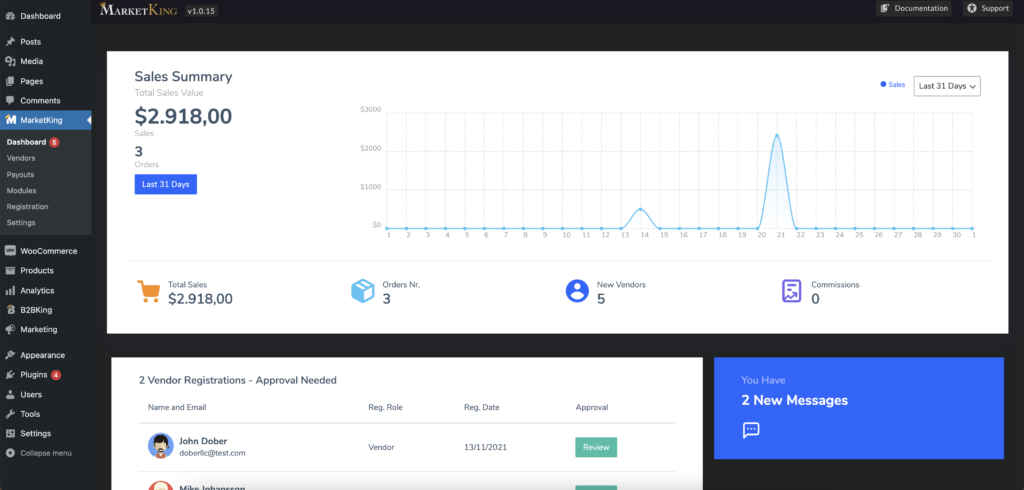This screenshot has height=490, width=1024.
Task: Click the New Vendors person icon
Action: (577, 291)
